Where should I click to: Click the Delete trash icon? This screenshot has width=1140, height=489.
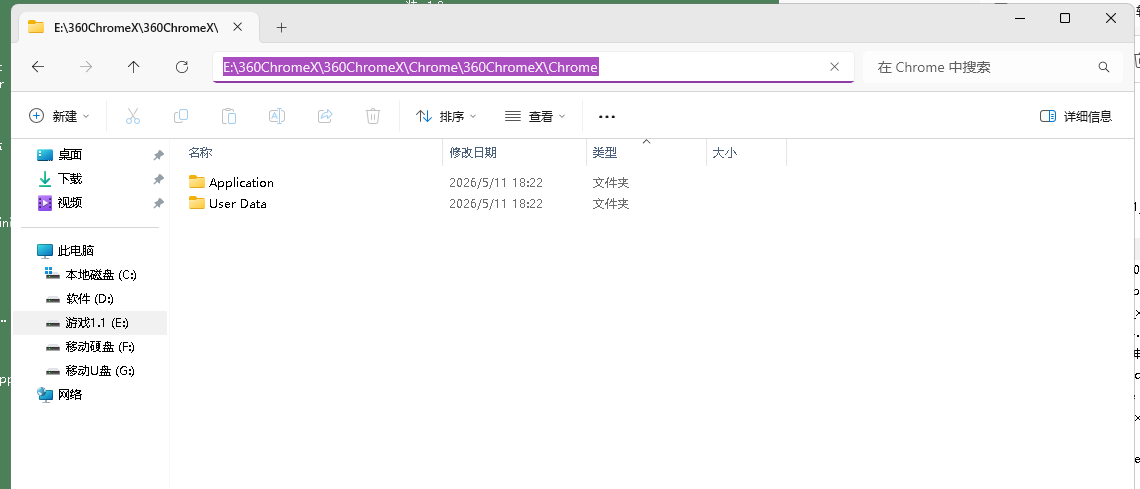tap(373, 116)
